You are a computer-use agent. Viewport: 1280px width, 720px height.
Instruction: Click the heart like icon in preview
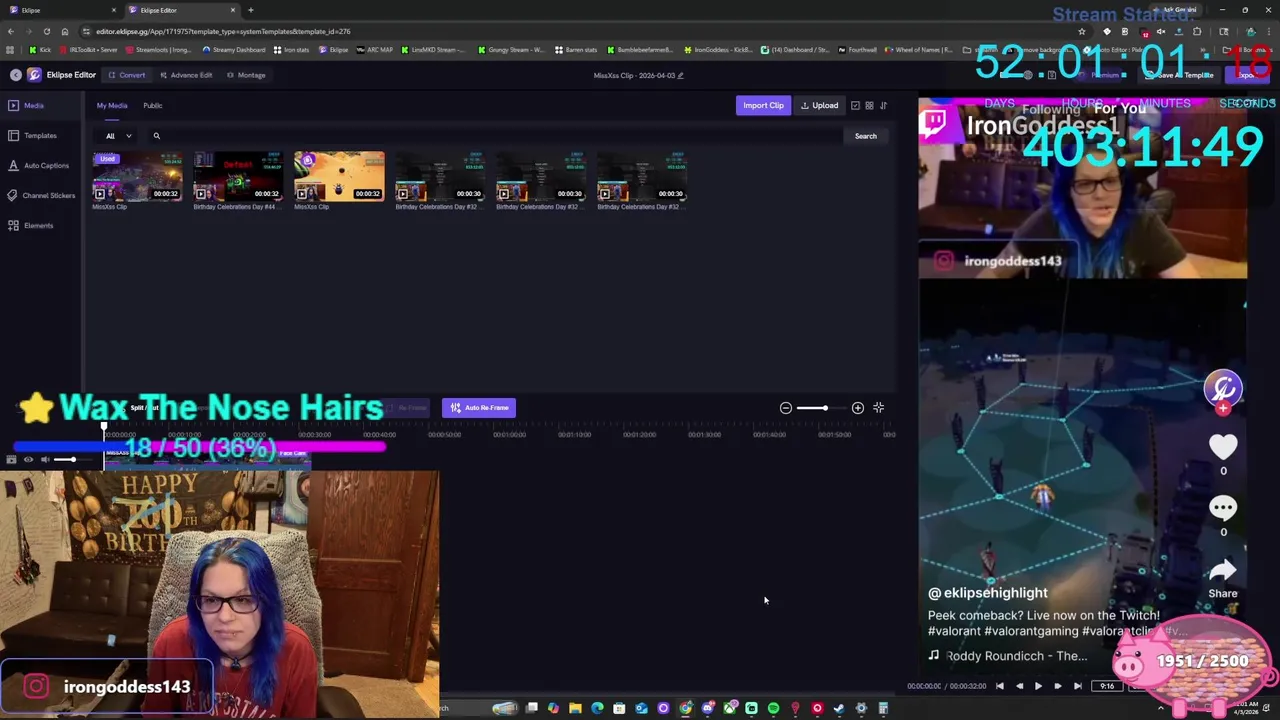pyautogui.click(x=1223, y=447)
